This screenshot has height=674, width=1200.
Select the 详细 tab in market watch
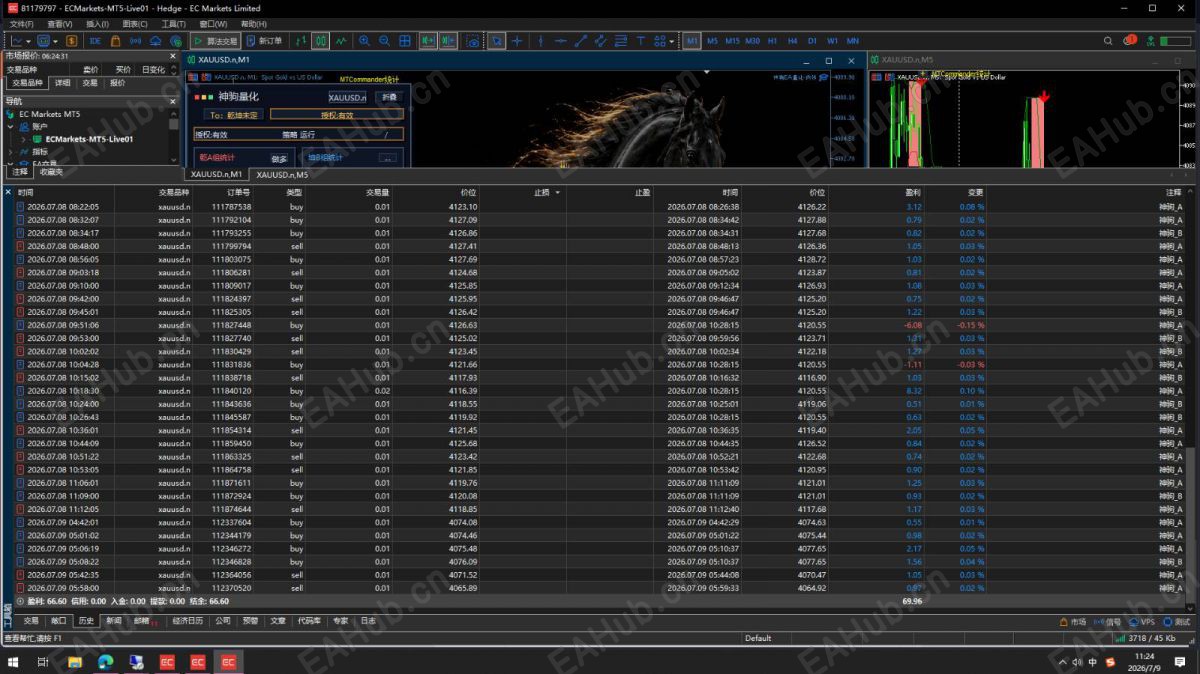point(63,83)
